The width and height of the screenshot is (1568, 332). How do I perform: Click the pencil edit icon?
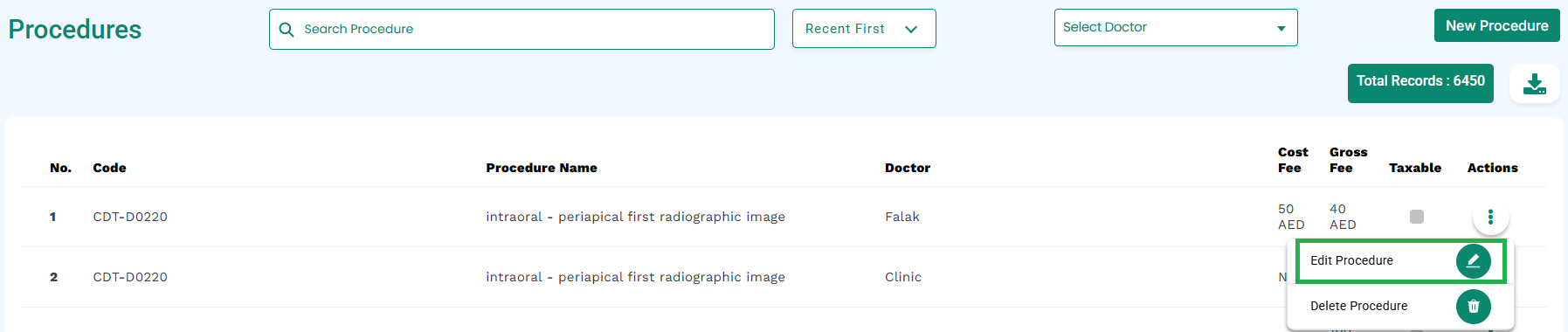coord(1473,260)
